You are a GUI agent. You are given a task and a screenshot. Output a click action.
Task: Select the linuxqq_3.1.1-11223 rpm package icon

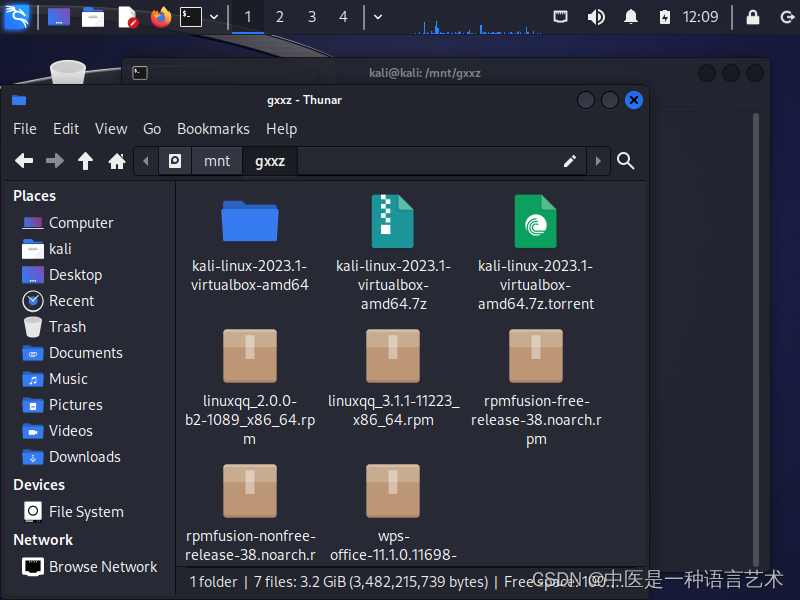point(393,356)
